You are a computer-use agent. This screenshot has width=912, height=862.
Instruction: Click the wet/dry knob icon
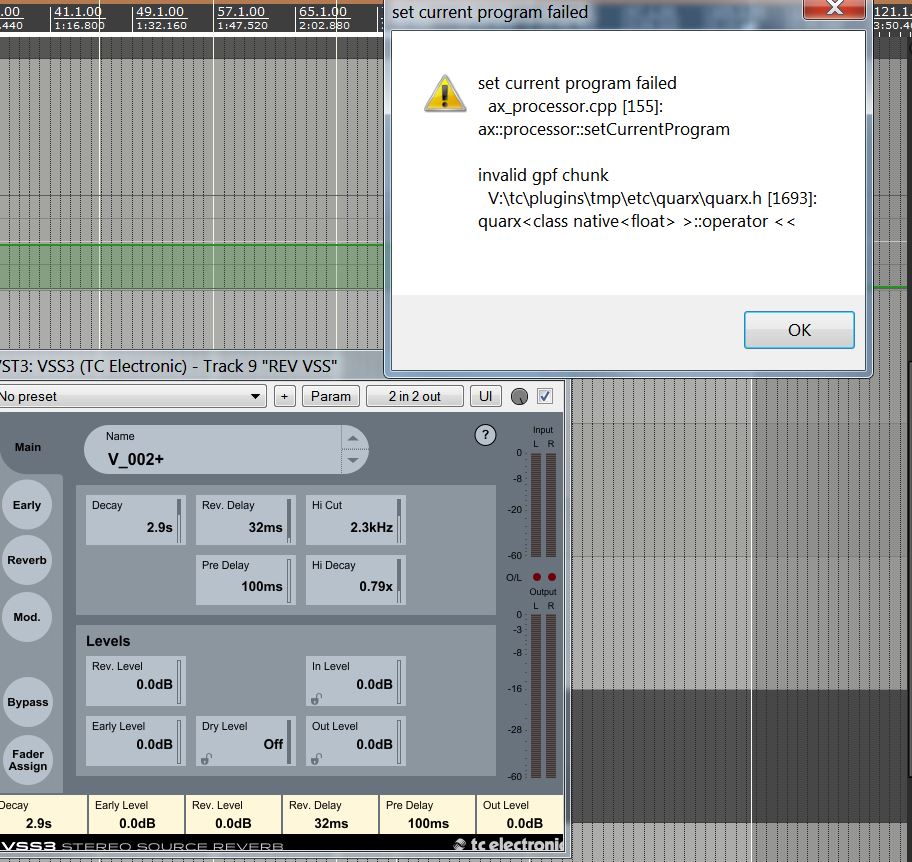click(519, 397)
